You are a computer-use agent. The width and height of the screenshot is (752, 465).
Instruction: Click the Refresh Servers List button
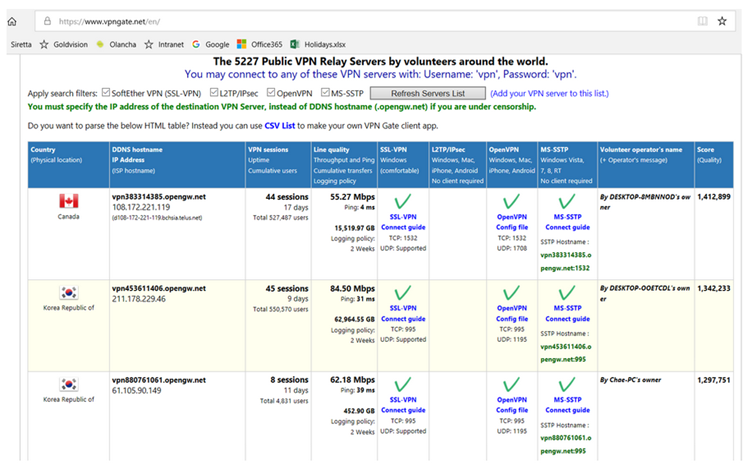428,93
